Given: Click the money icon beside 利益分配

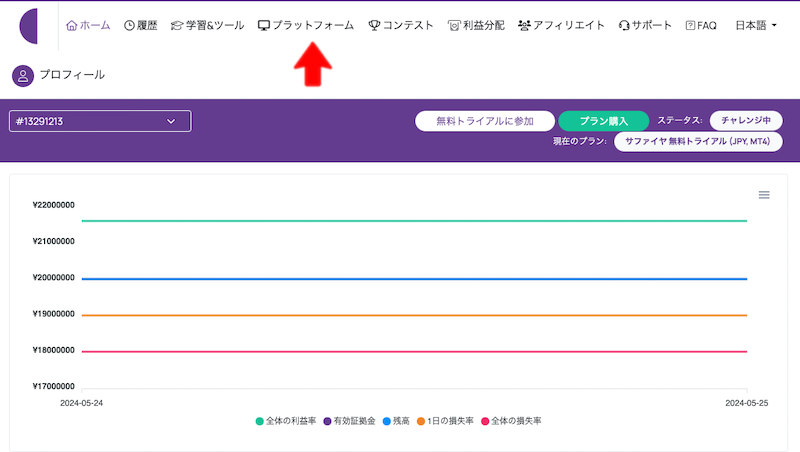Looking at the screenshot, I should 454,26.
